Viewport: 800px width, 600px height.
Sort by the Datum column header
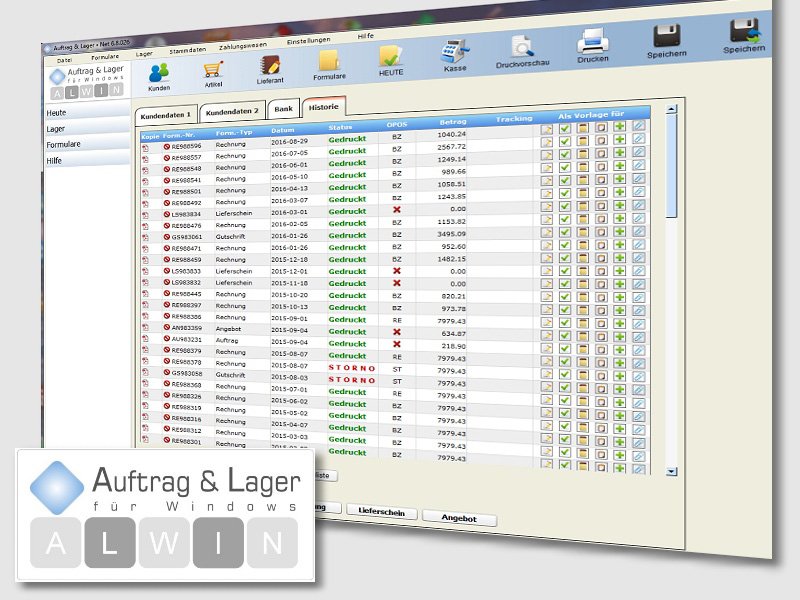[283, 131]
